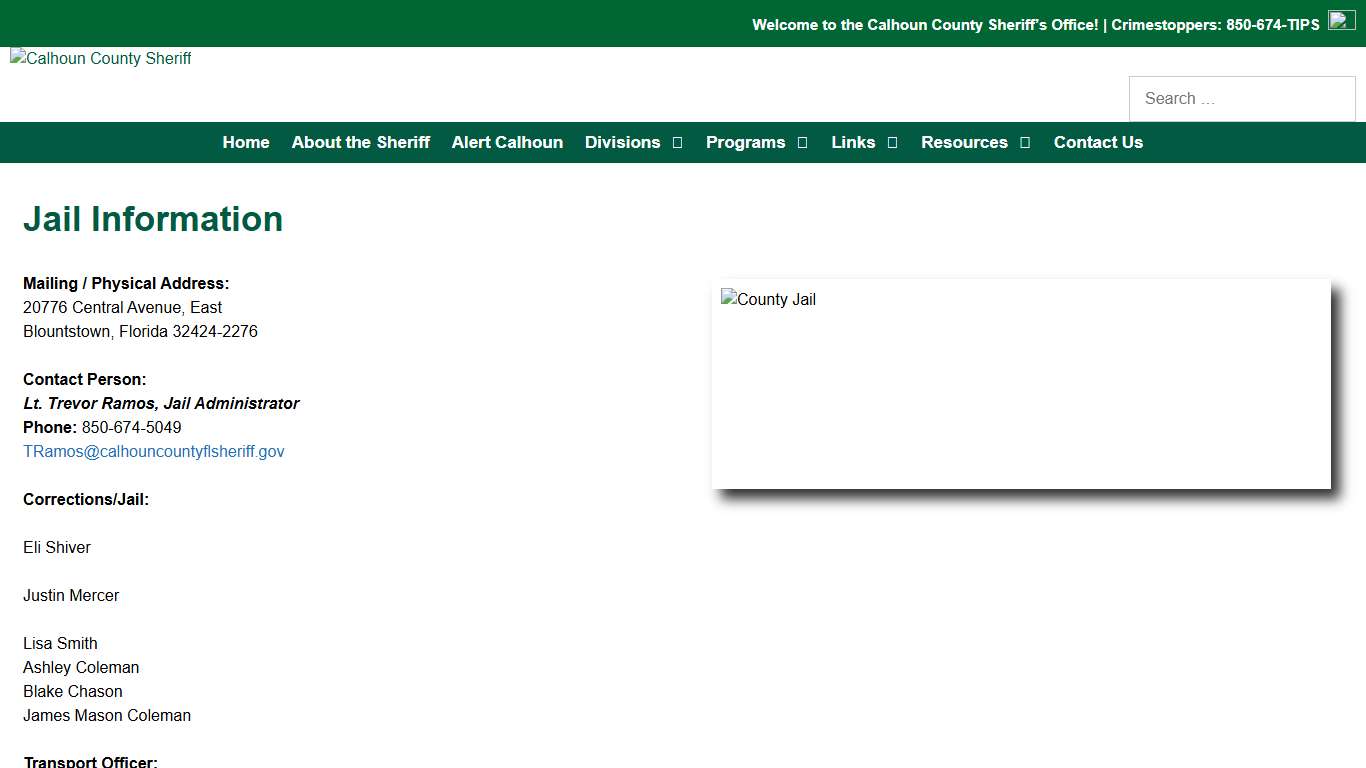Select the Links menu label
This screenshot has height=768, width=1366.
[x=853, y=142]
